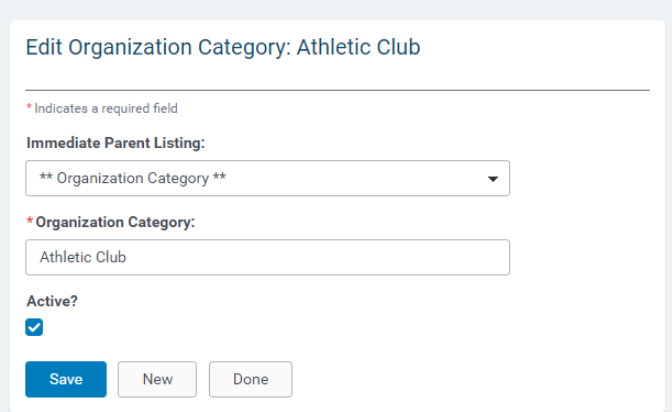Click the Done button

point(251,379)
